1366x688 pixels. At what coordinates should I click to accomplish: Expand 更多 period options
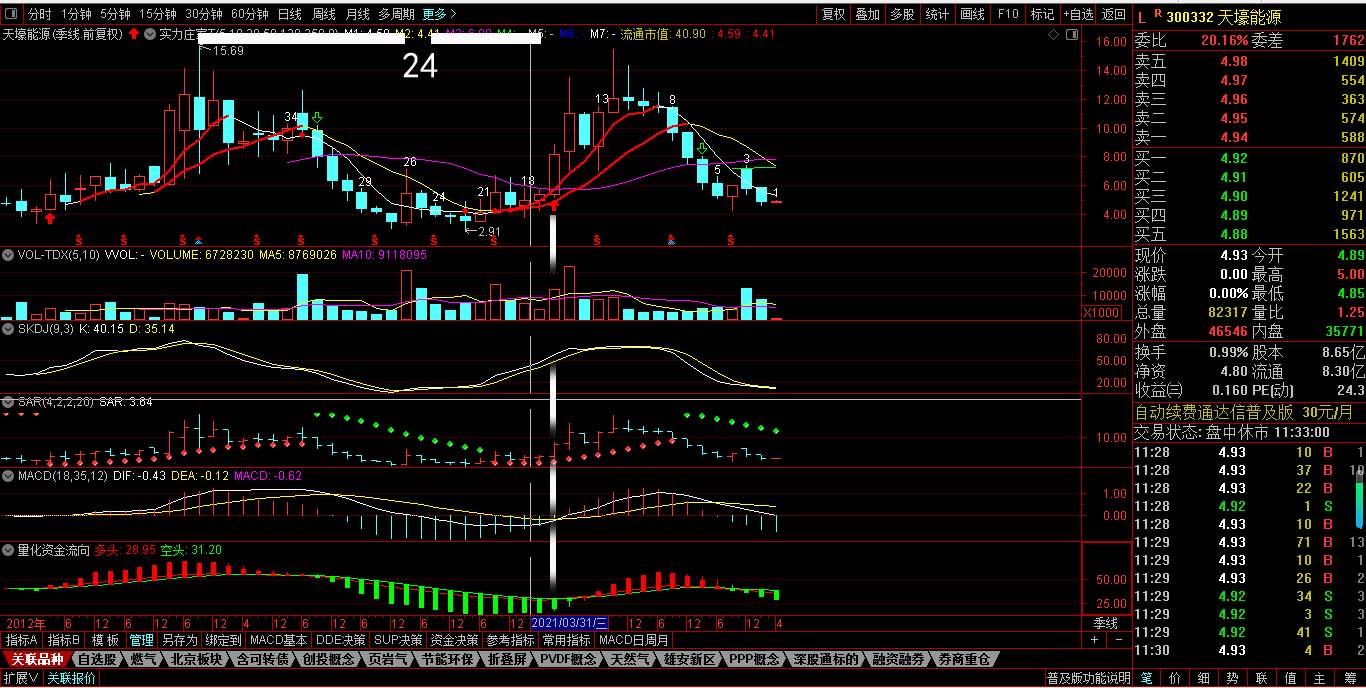pyautogui.click(x=439, y=14)
